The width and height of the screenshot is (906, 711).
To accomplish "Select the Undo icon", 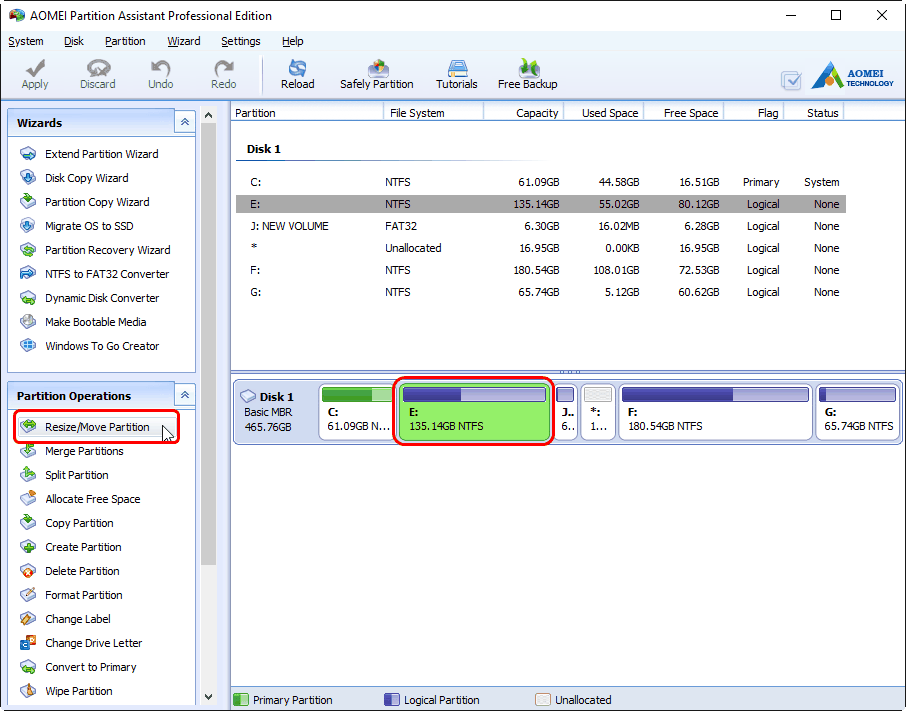I will pyautogui.click(x=160, y=73).
